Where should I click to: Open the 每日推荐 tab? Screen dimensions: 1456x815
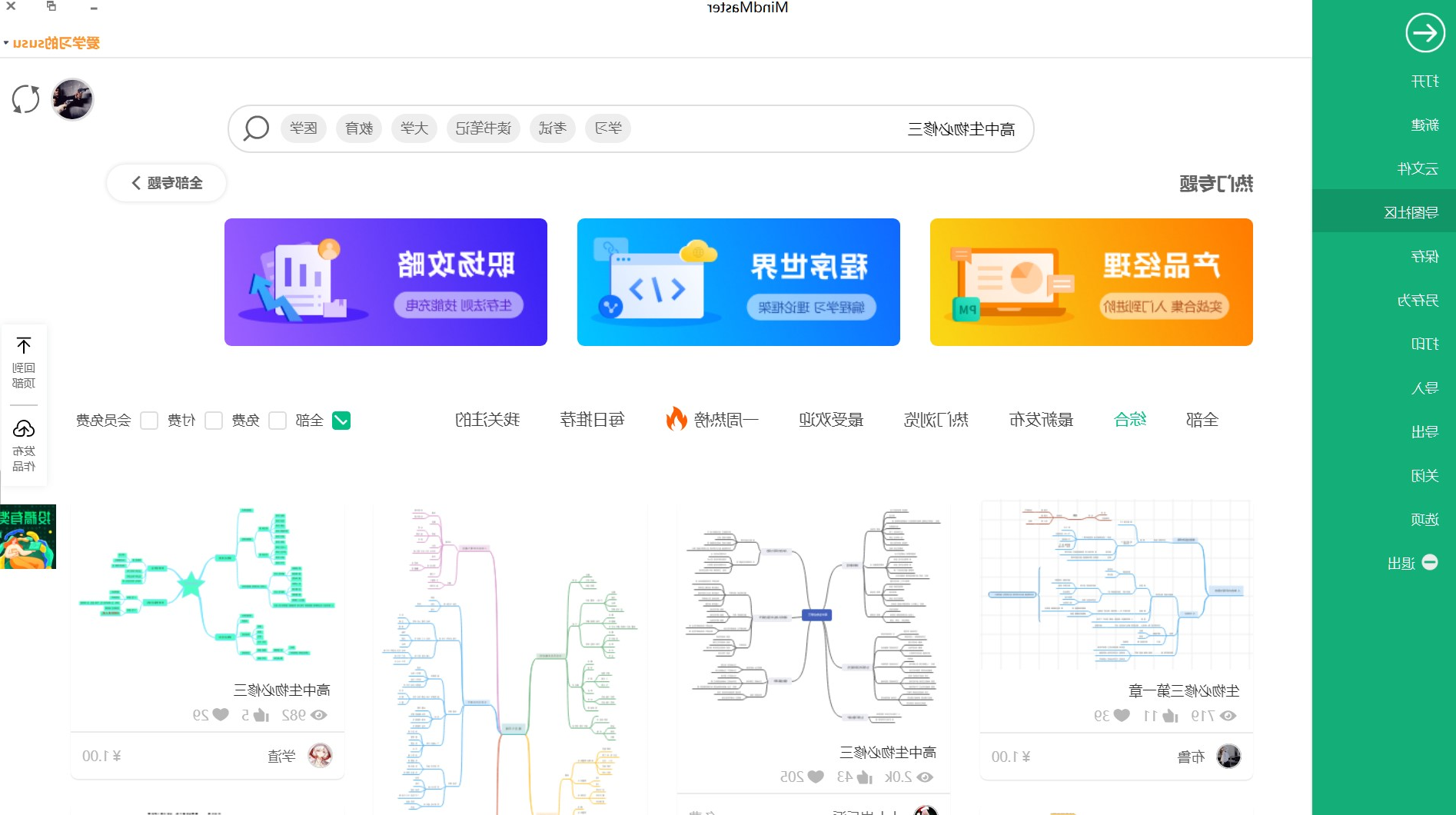[592, 419]
